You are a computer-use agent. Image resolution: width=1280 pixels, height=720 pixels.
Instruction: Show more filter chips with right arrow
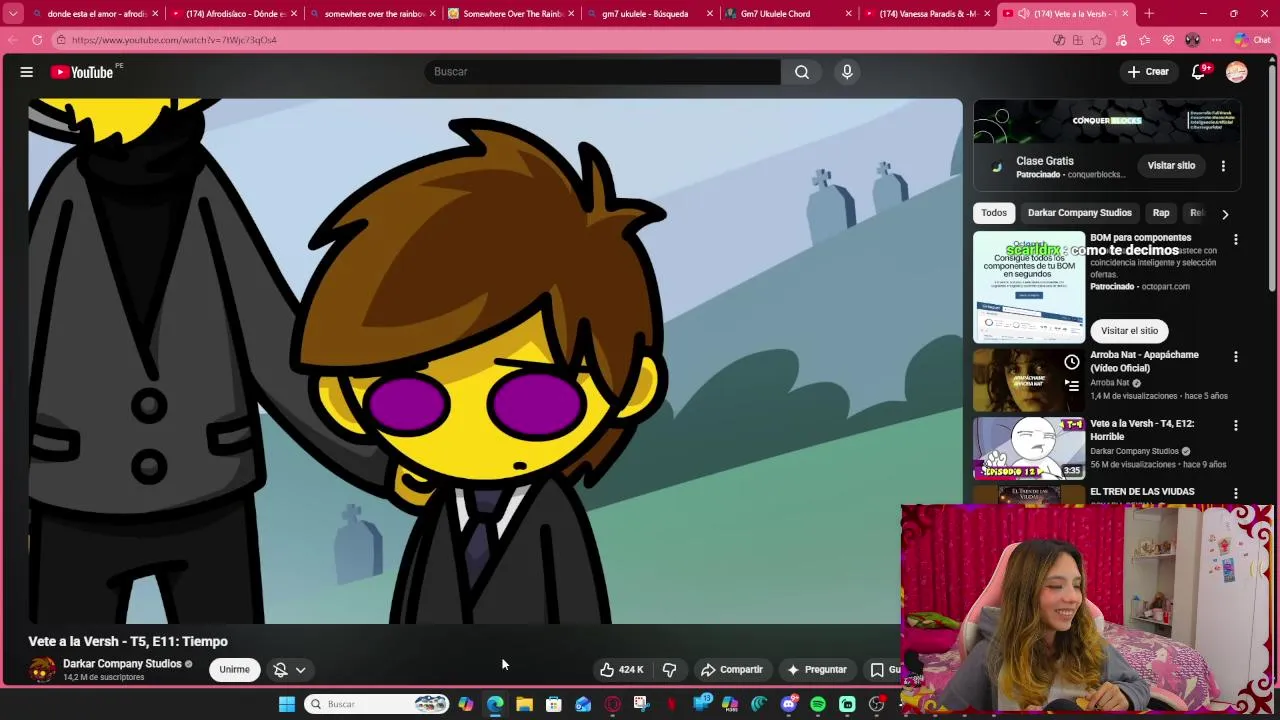1225,214
